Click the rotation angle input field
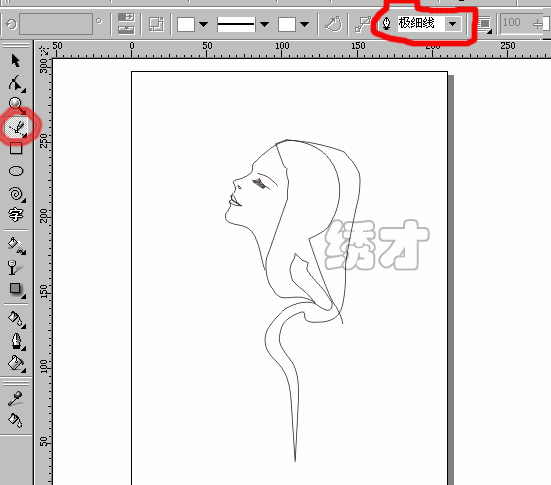This screenshot has height=485, width=551. [56, 24]
